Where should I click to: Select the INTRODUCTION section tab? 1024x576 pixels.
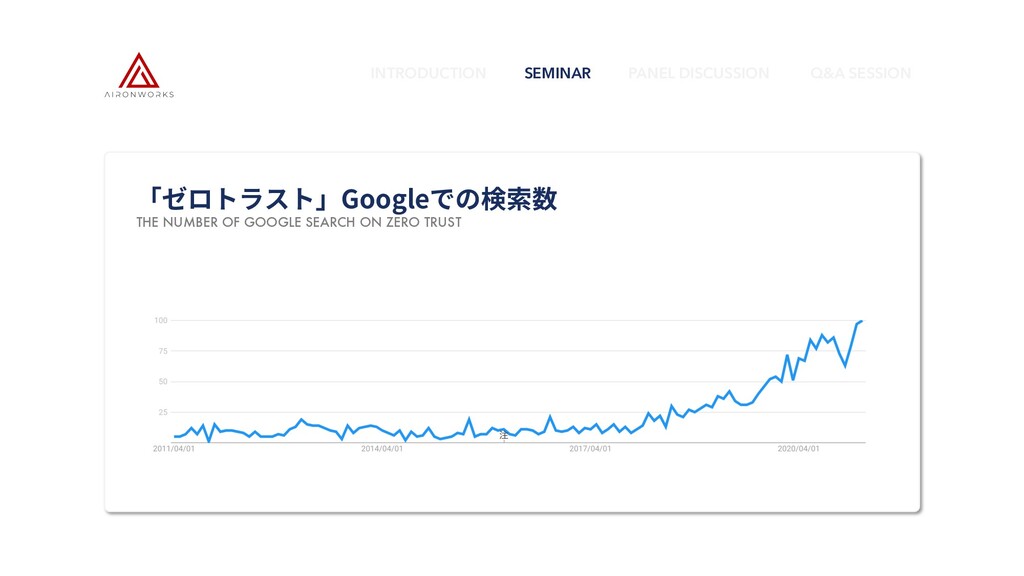[x=428, y=73]
